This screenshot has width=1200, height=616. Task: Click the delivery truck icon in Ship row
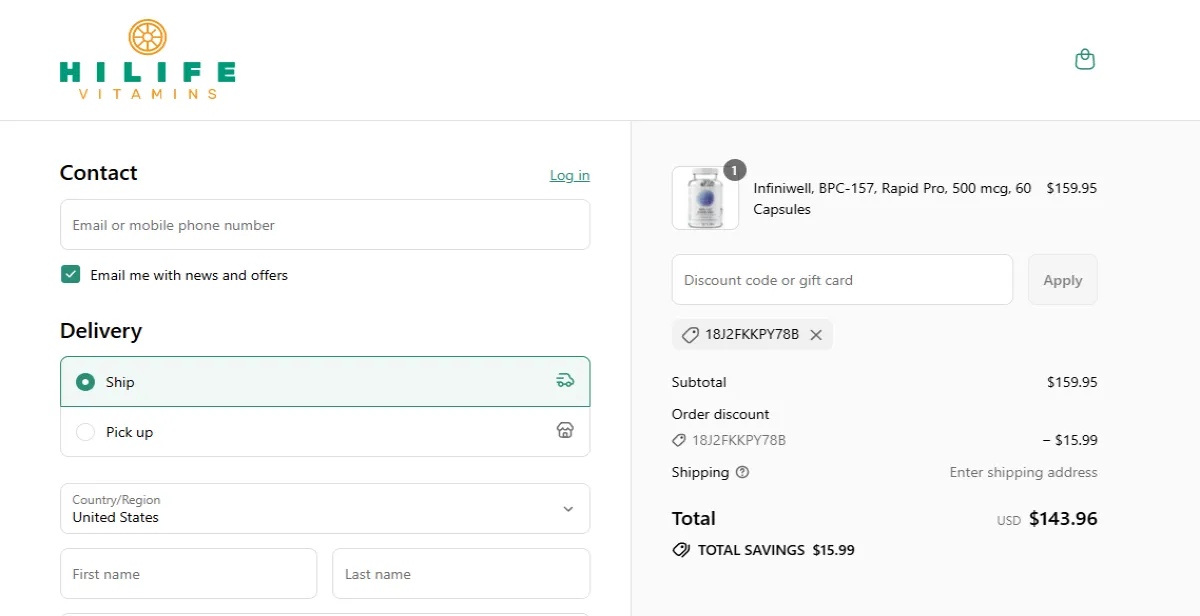565,381
